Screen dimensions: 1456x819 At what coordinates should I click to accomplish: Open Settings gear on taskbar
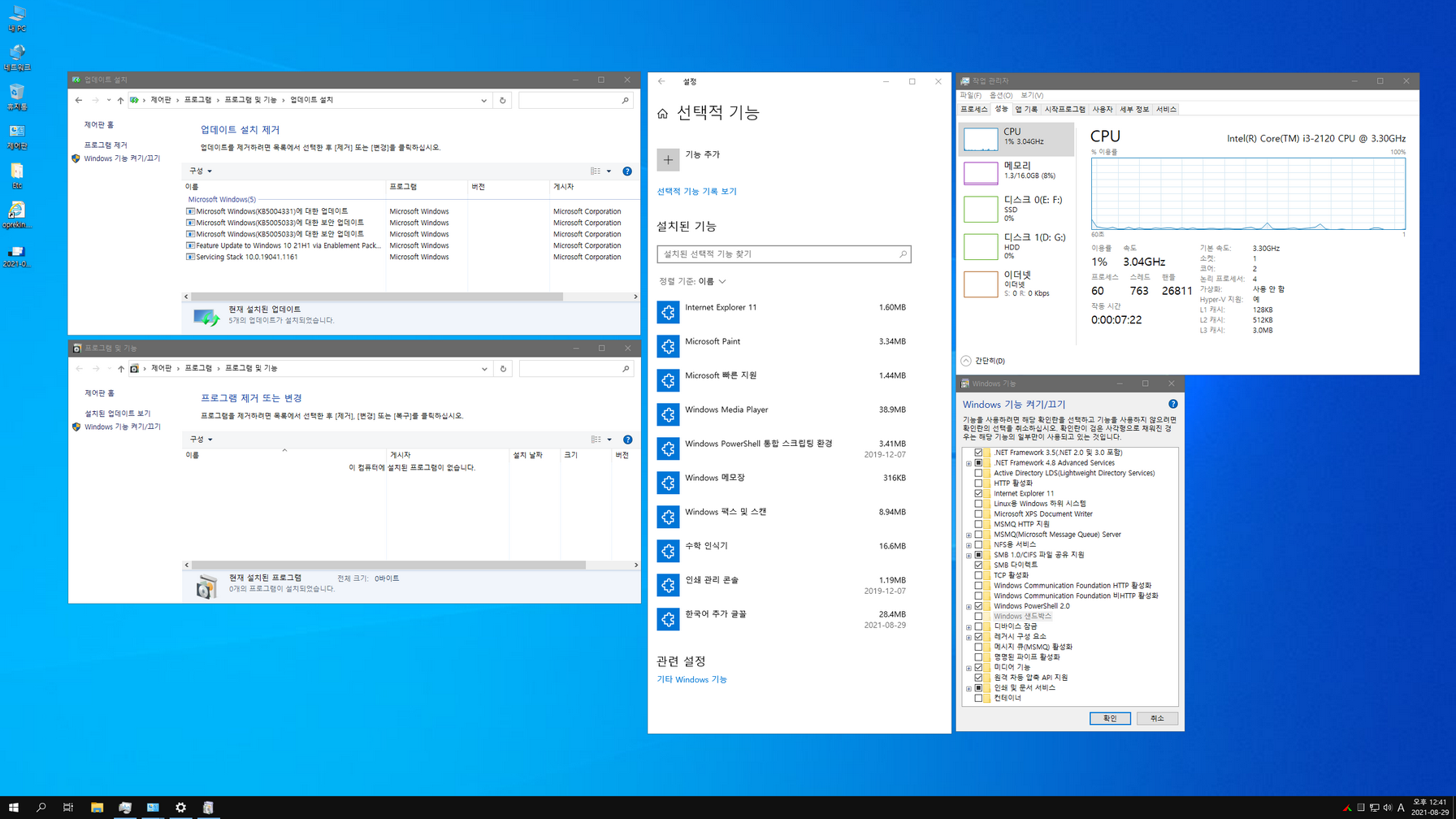point(180,808)
